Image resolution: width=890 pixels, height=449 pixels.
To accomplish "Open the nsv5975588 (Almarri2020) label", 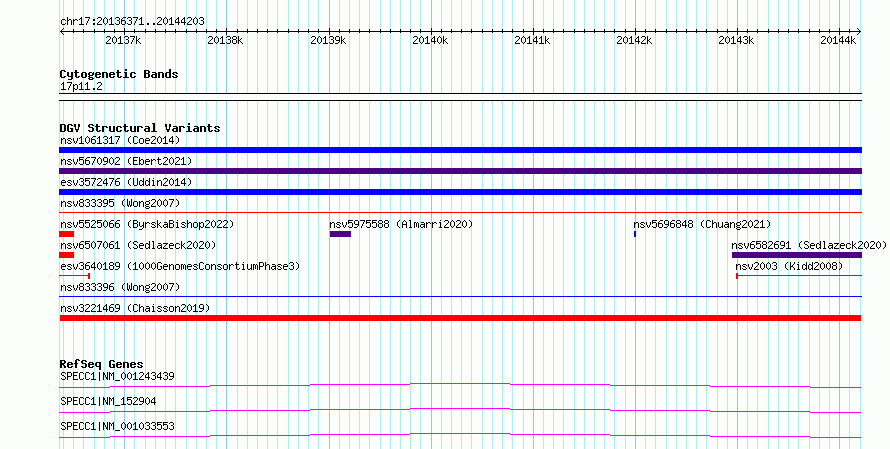I will pos(401,224).
